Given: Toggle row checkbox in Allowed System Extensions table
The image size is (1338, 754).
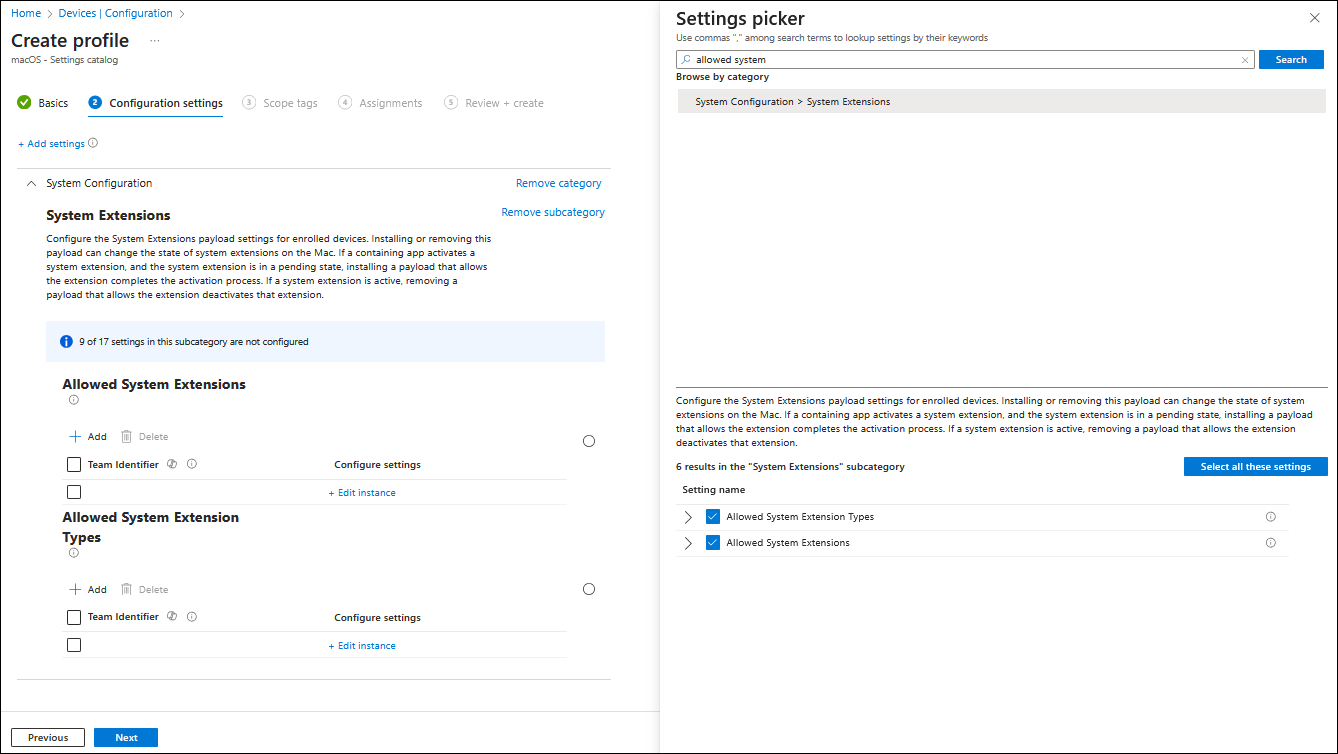Looking at the screenshot, I should [x=74, y=492].
